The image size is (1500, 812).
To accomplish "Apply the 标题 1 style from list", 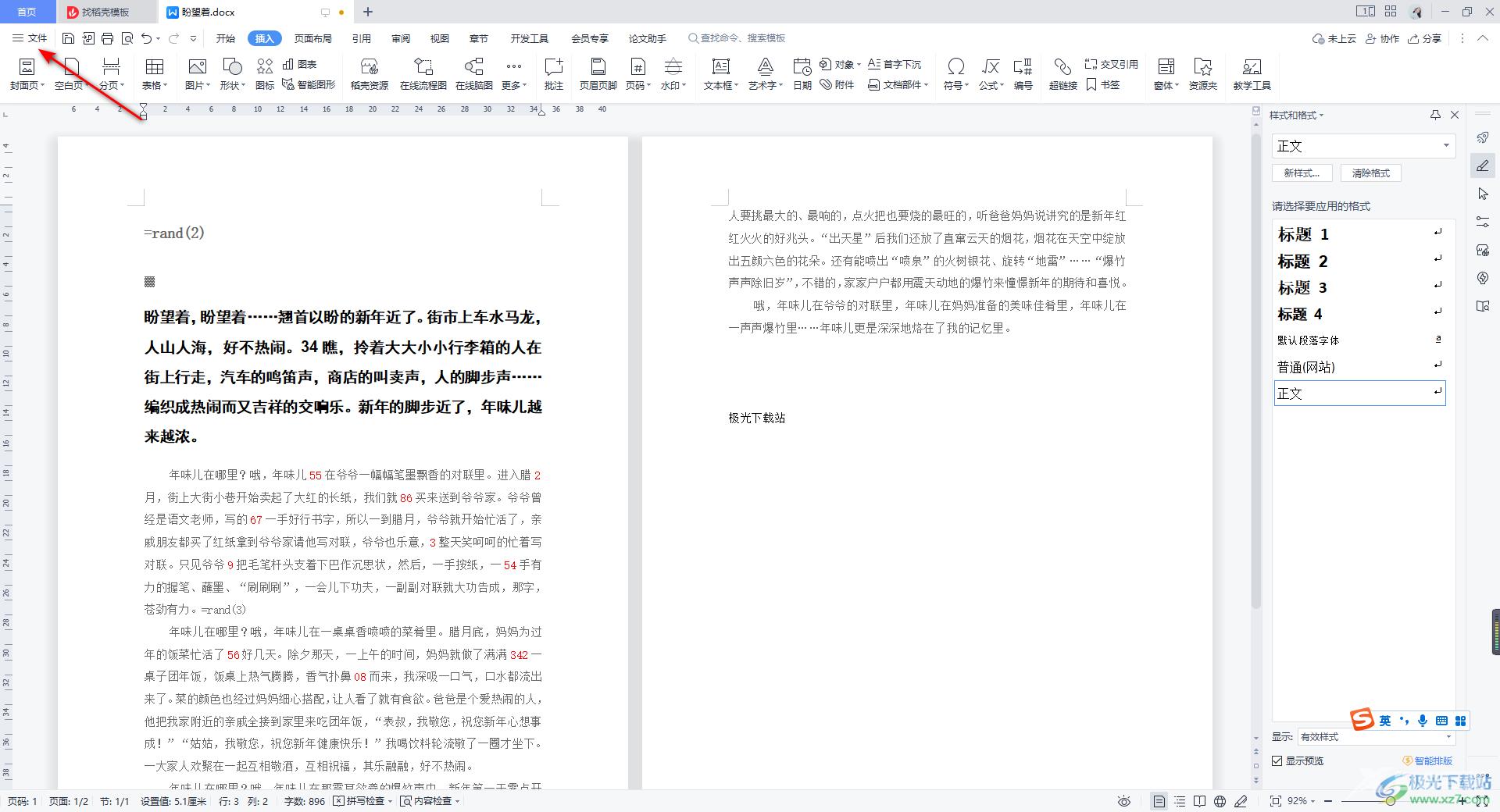I will [x=1359, y=234].
